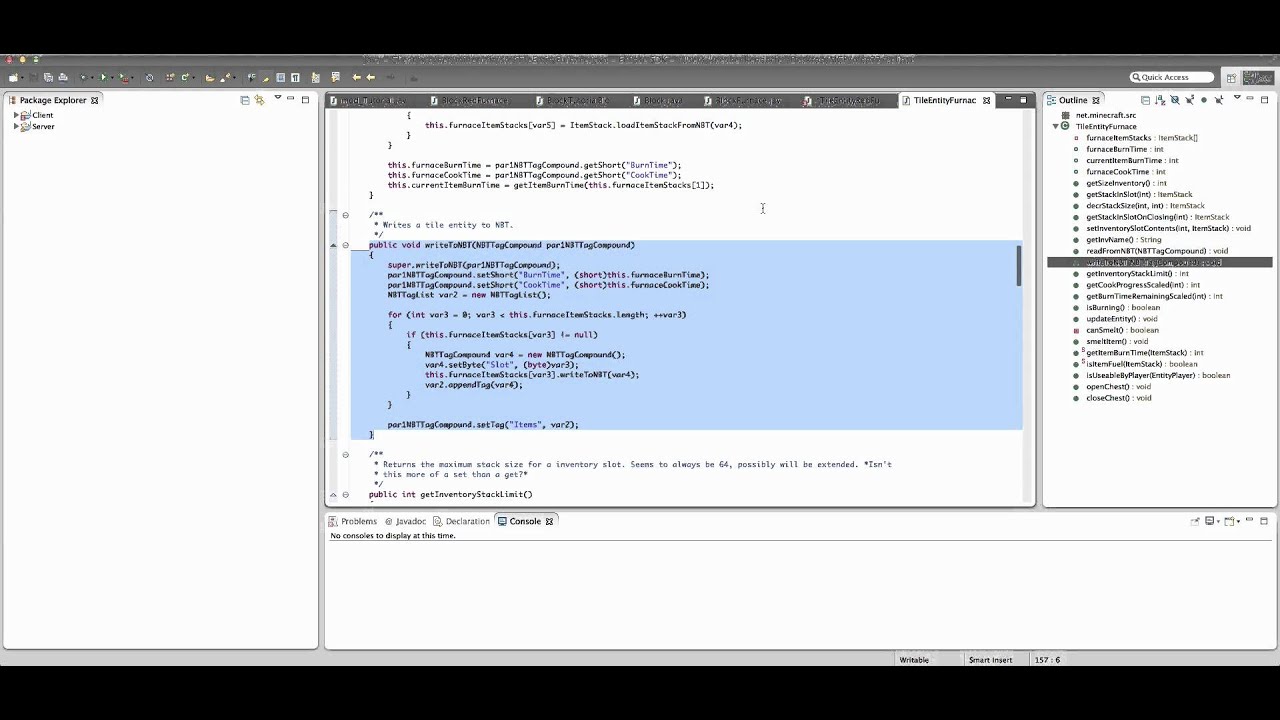Click the Print toolbar icon
The width and height of the screenshot is (1280, 720).
tap(62, 78)
